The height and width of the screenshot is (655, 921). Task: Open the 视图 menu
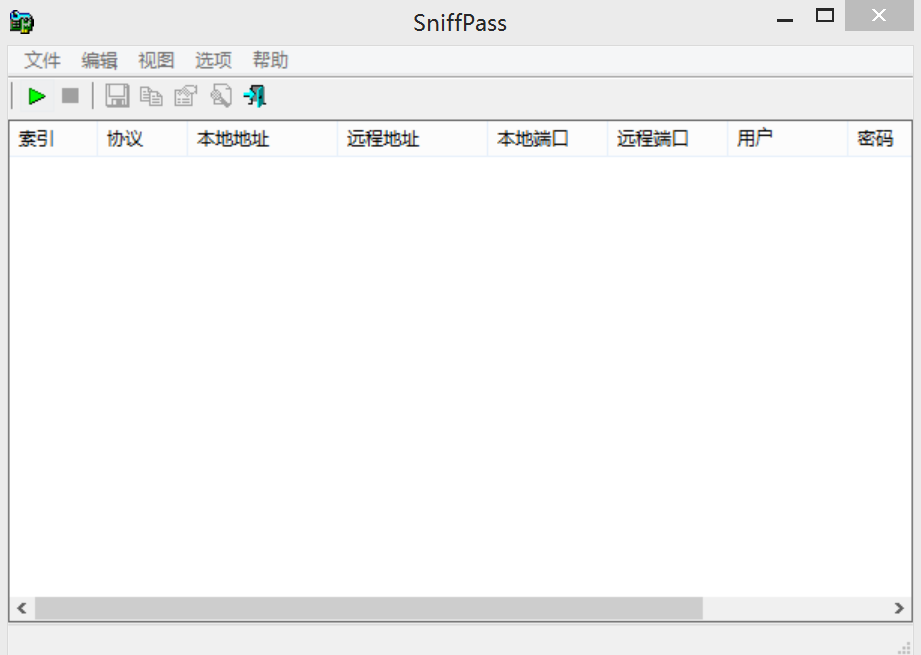[156, 60]
